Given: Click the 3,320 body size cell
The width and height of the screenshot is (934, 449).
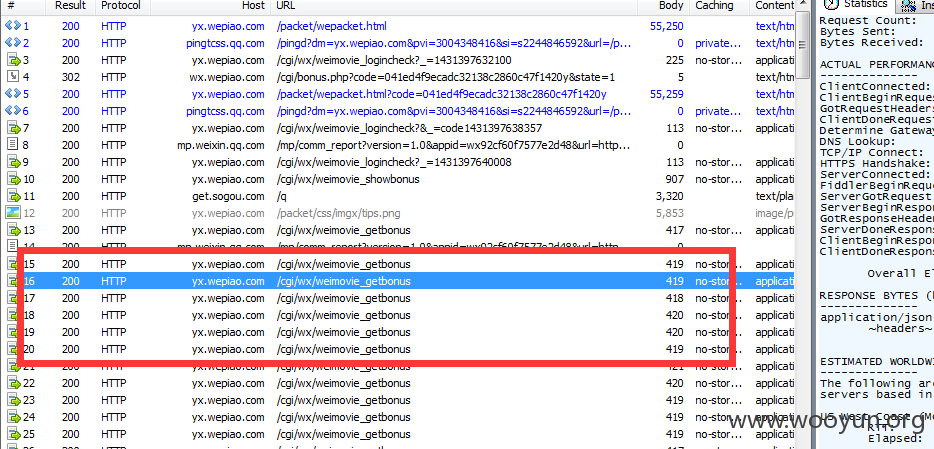Looking at the screenshot, I should point(670,196).
